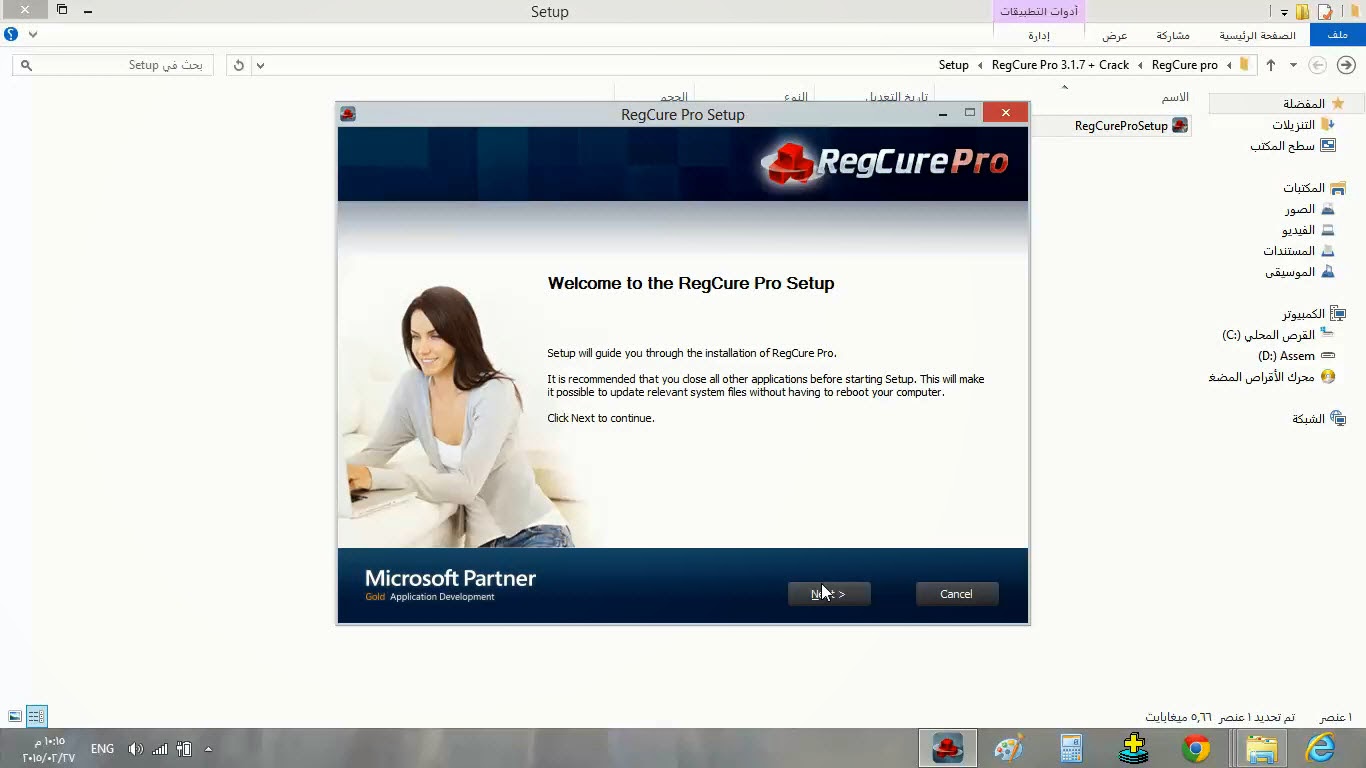Select الشبكة (Network) in navigation pane
The width and height of the screenshot is (1366, 768).
[1308, 419]
